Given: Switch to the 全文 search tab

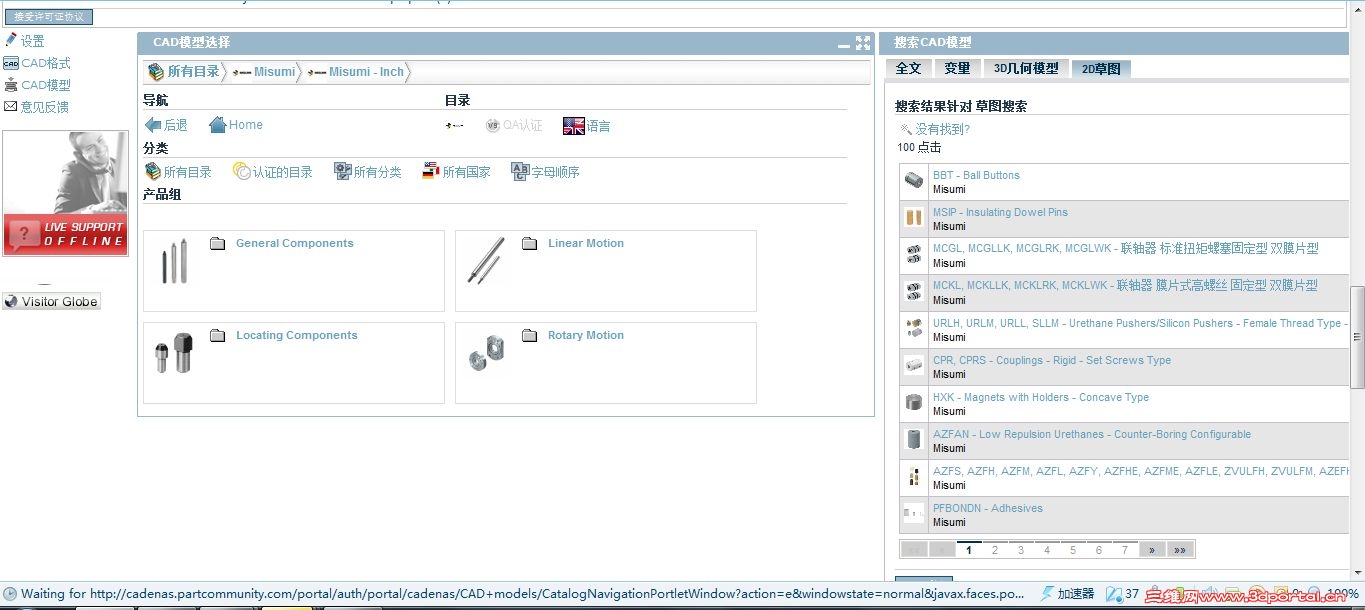Looking at the screenshot, I should [908, 68].
